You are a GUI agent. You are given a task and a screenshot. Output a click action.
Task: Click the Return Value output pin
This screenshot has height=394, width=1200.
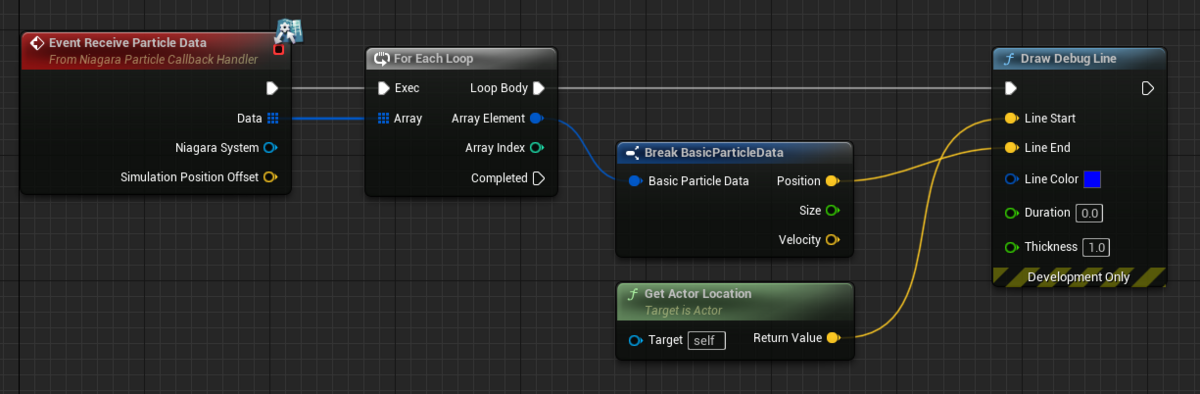[834, 338]
